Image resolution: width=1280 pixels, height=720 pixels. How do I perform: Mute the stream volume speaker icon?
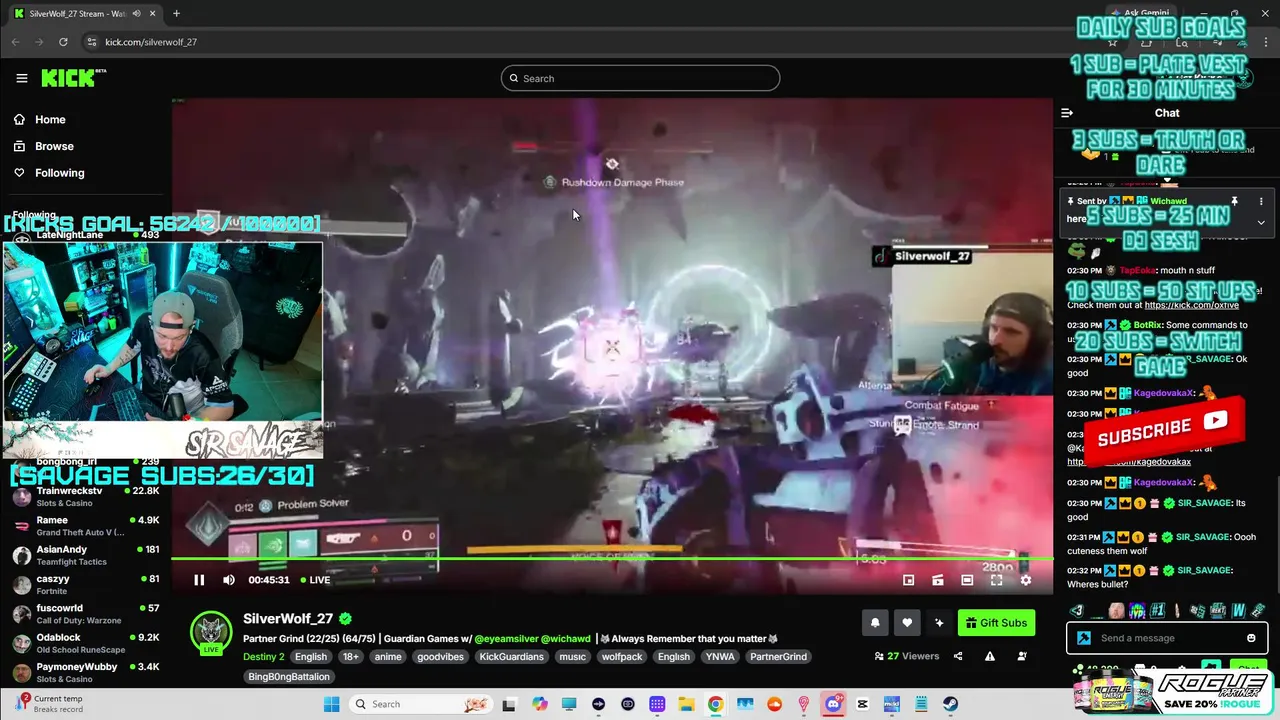[x=229, y=580]
